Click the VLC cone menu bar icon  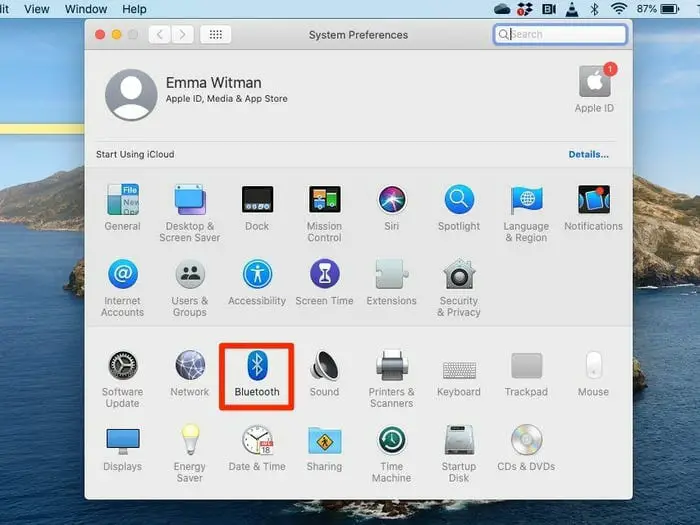572,9
